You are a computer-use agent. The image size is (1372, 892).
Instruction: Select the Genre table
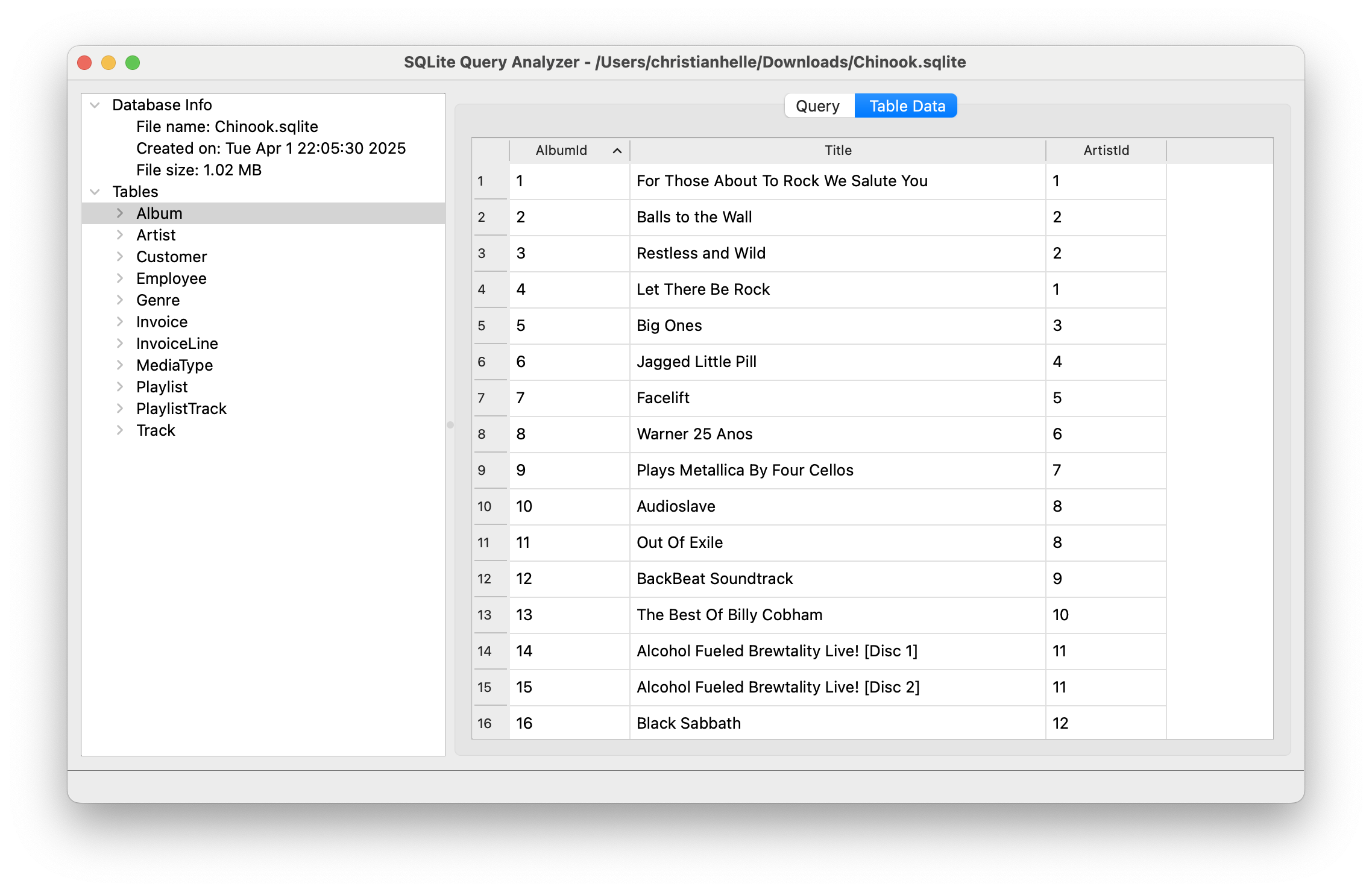(158, 300)
